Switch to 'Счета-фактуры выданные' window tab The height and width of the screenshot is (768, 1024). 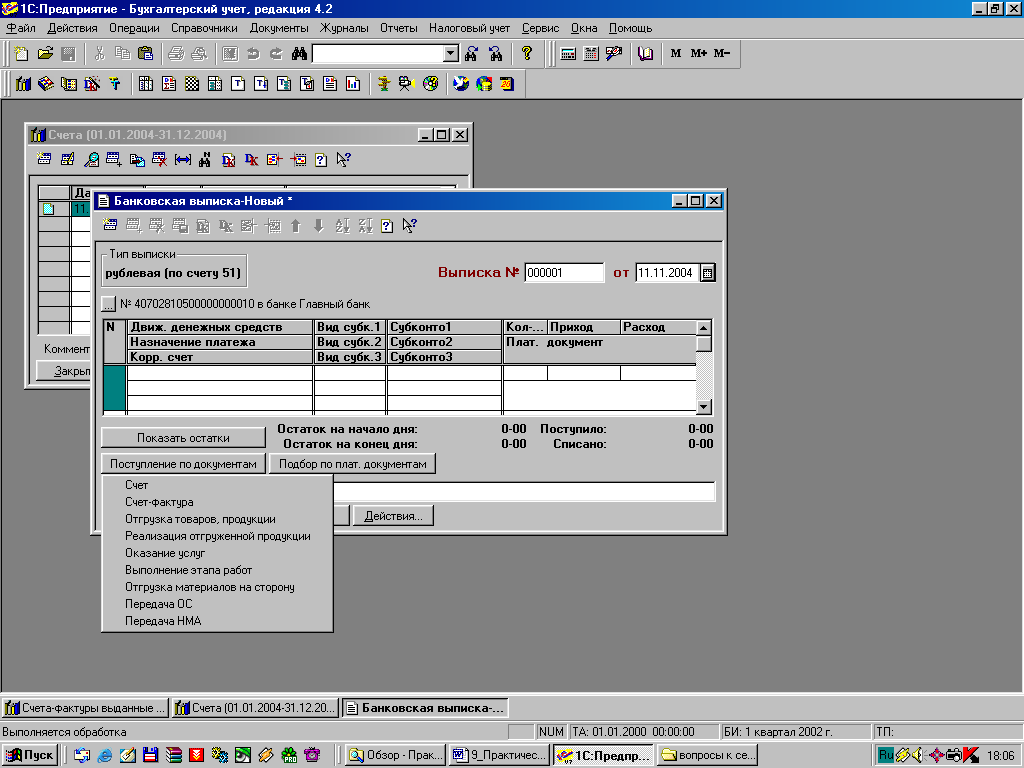click(85, 708)
